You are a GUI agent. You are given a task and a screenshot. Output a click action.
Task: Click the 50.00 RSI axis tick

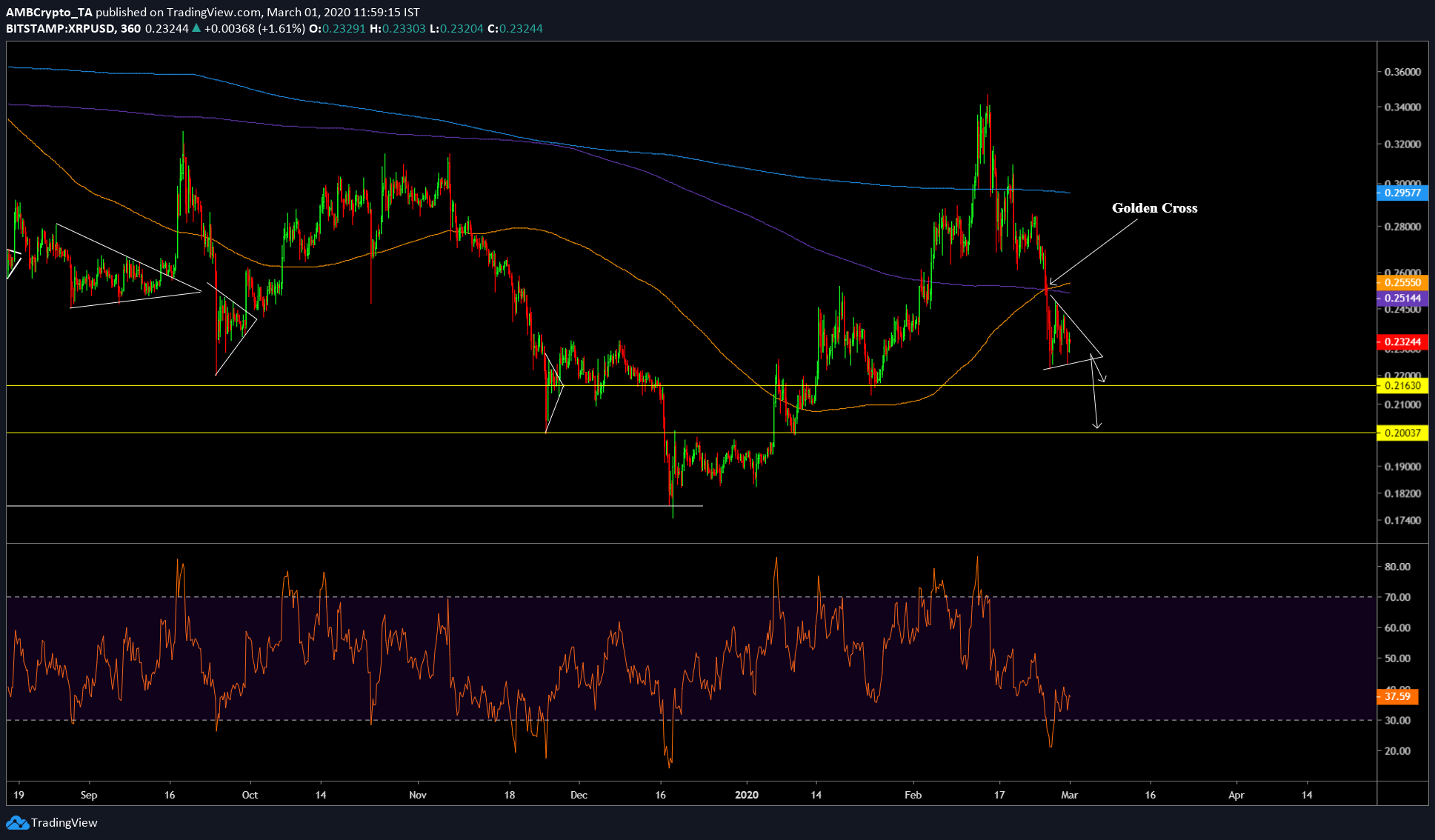click(x=1397, y=659)
